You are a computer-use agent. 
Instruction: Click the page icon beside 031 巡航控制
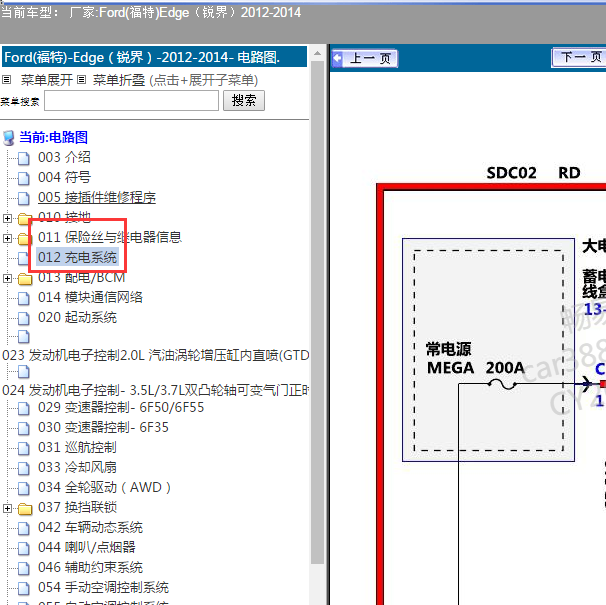pos(24,448)
